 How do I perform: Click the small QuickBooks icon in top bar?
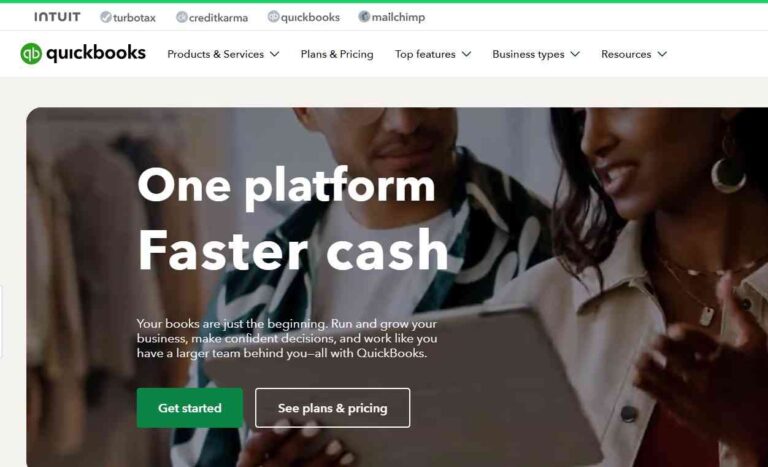point(273,17)
